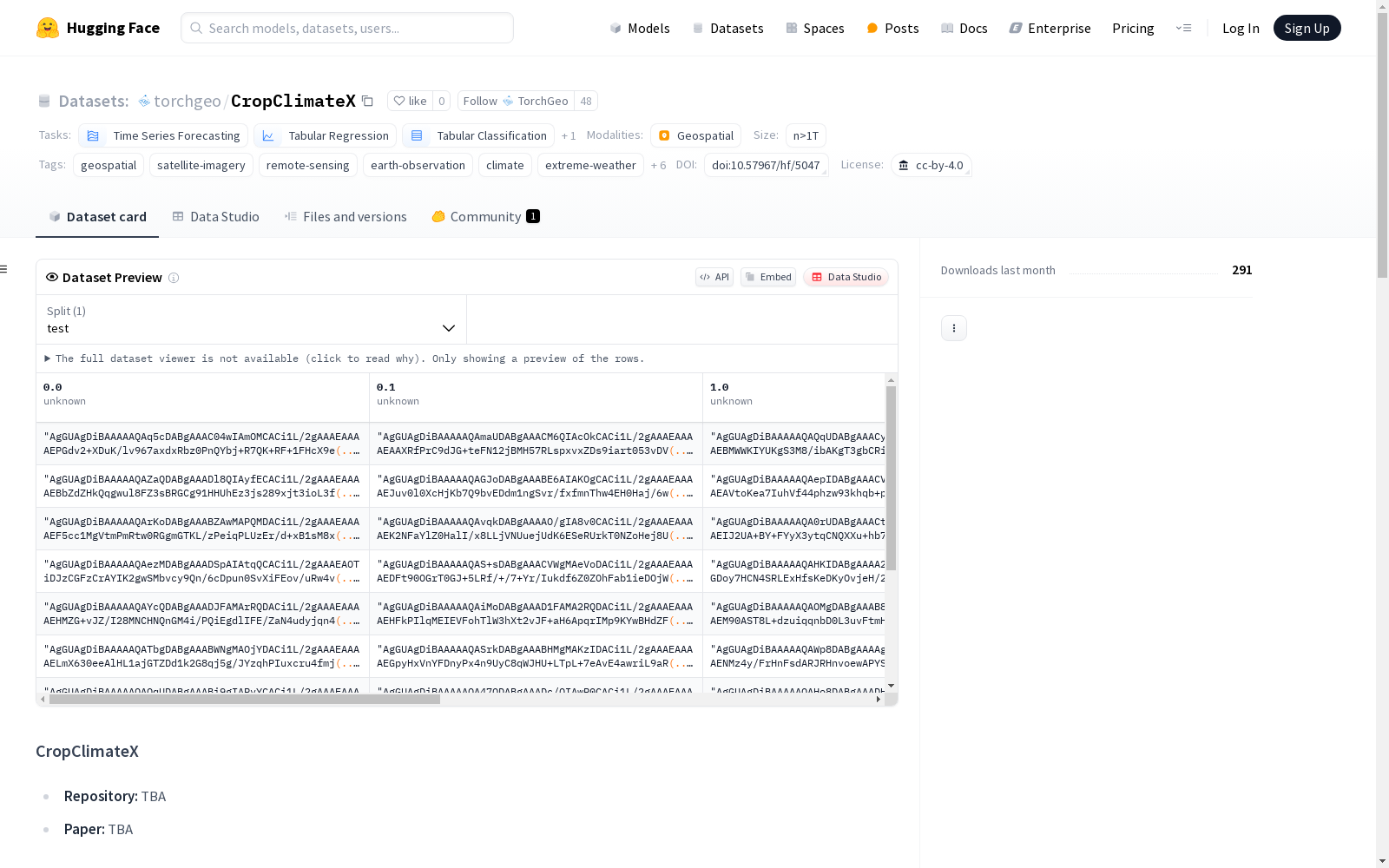Viewport: 1389px width, 868px height.
Task: Switch to the Dataset card tab
Action: pos(97,217)
